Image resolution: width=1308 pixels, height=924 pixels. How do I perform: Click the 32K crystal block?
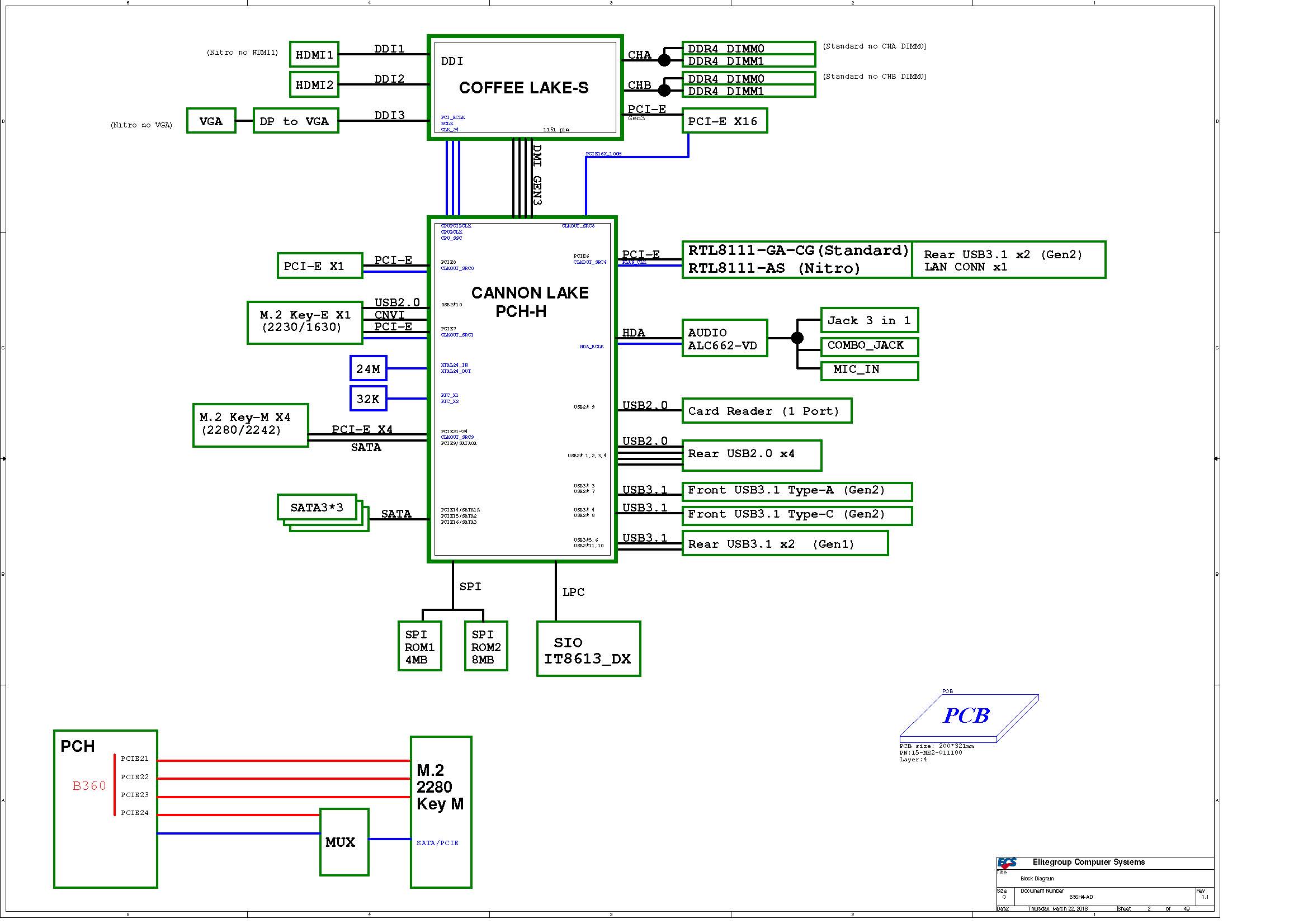click(x=368, y=399)
